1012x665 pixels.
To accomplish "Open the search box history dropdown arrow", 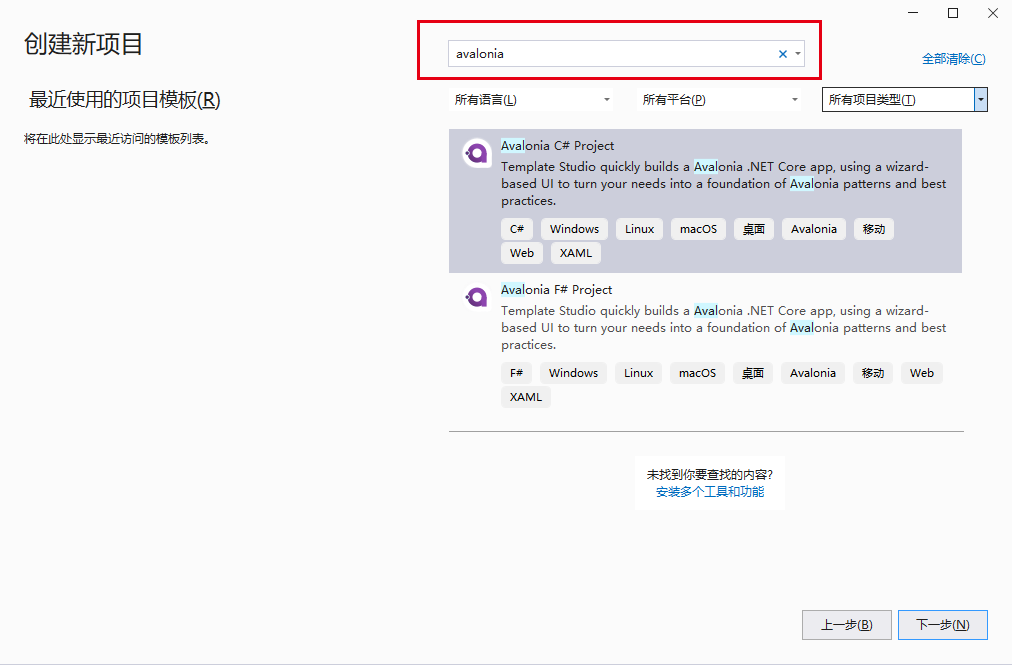I will coord(798,54).
